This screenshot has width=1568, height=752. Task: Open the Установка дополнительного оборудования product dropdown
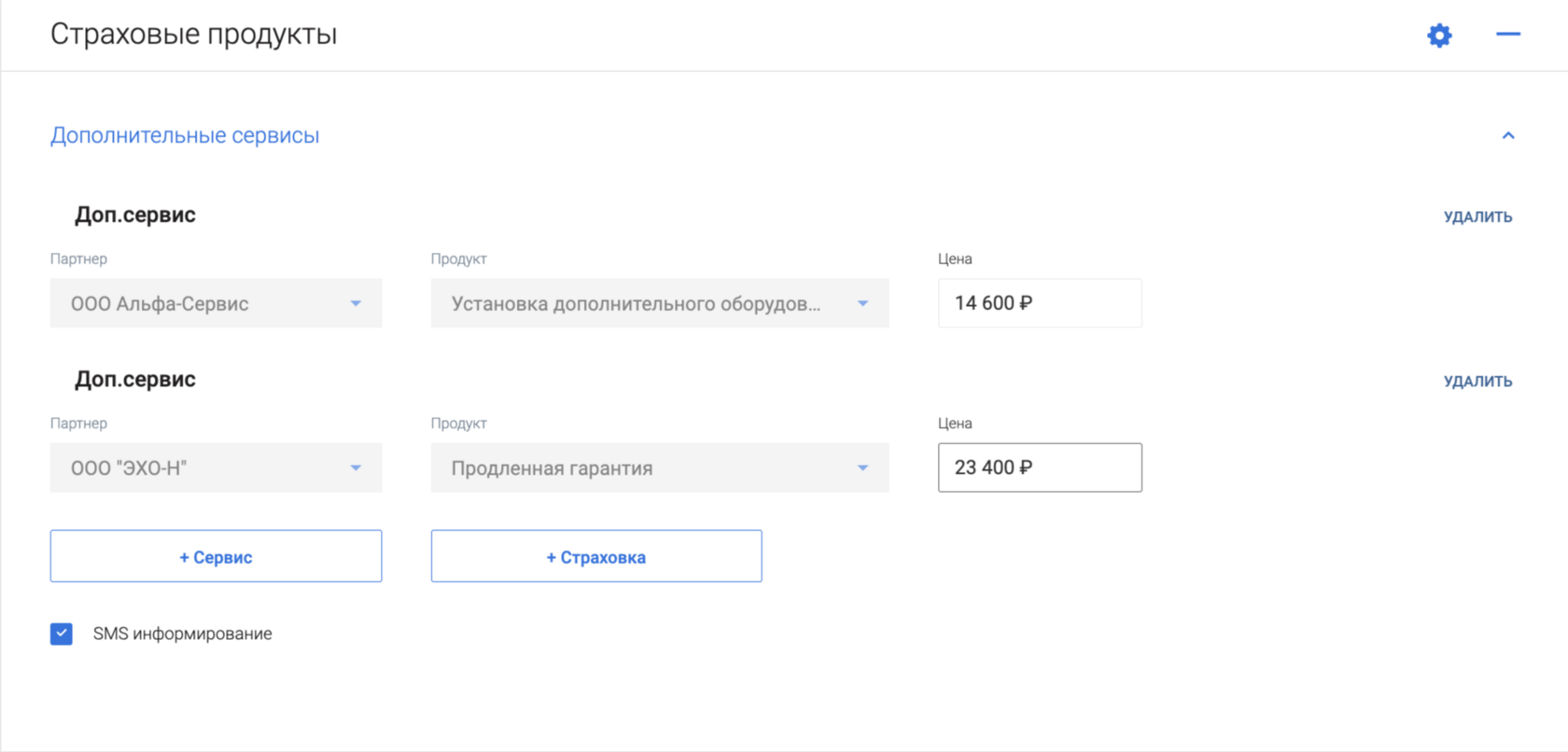(x=659, y=303)
